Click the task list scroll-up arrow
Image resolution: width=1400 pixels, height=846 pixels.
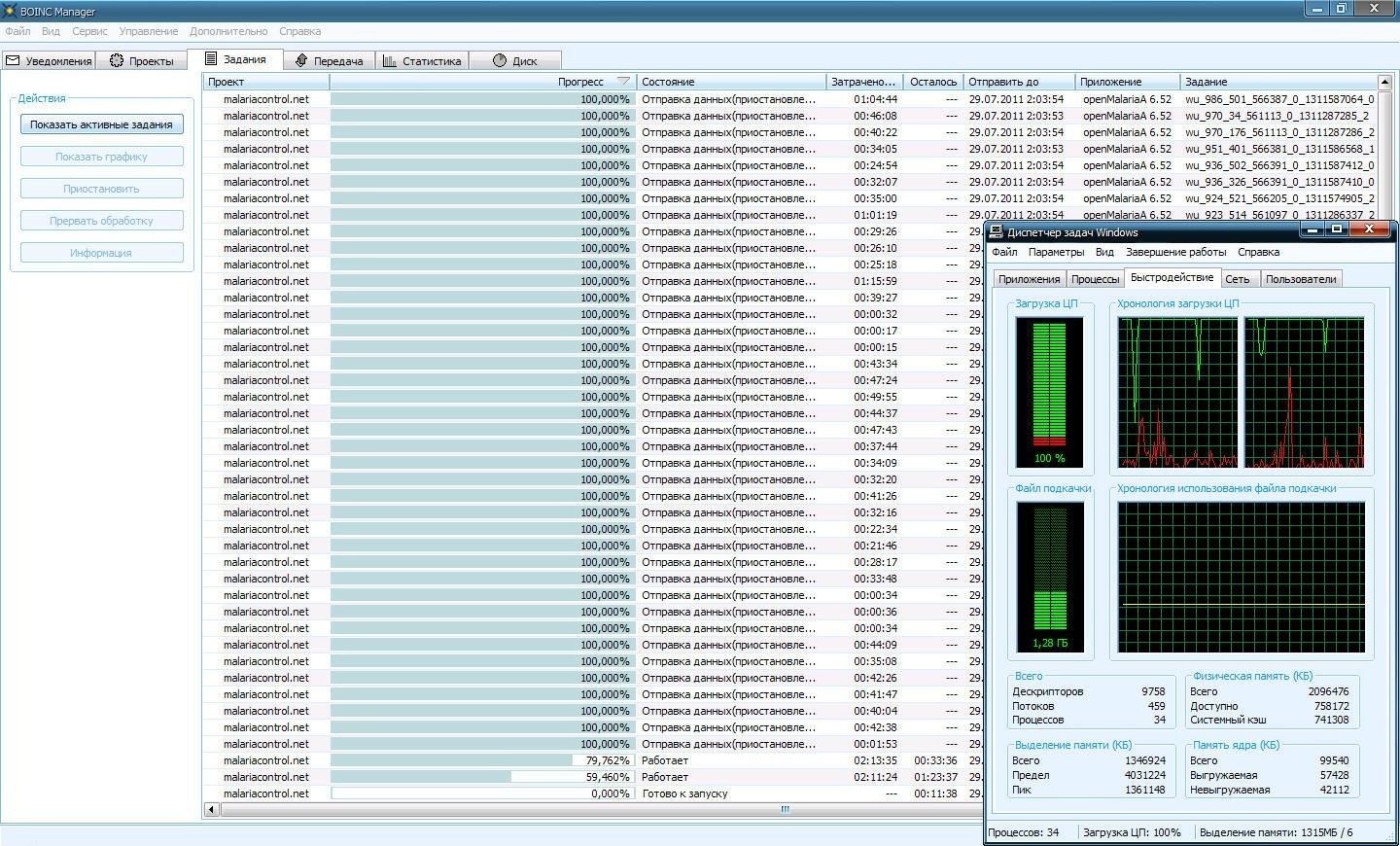[1385, 82]
